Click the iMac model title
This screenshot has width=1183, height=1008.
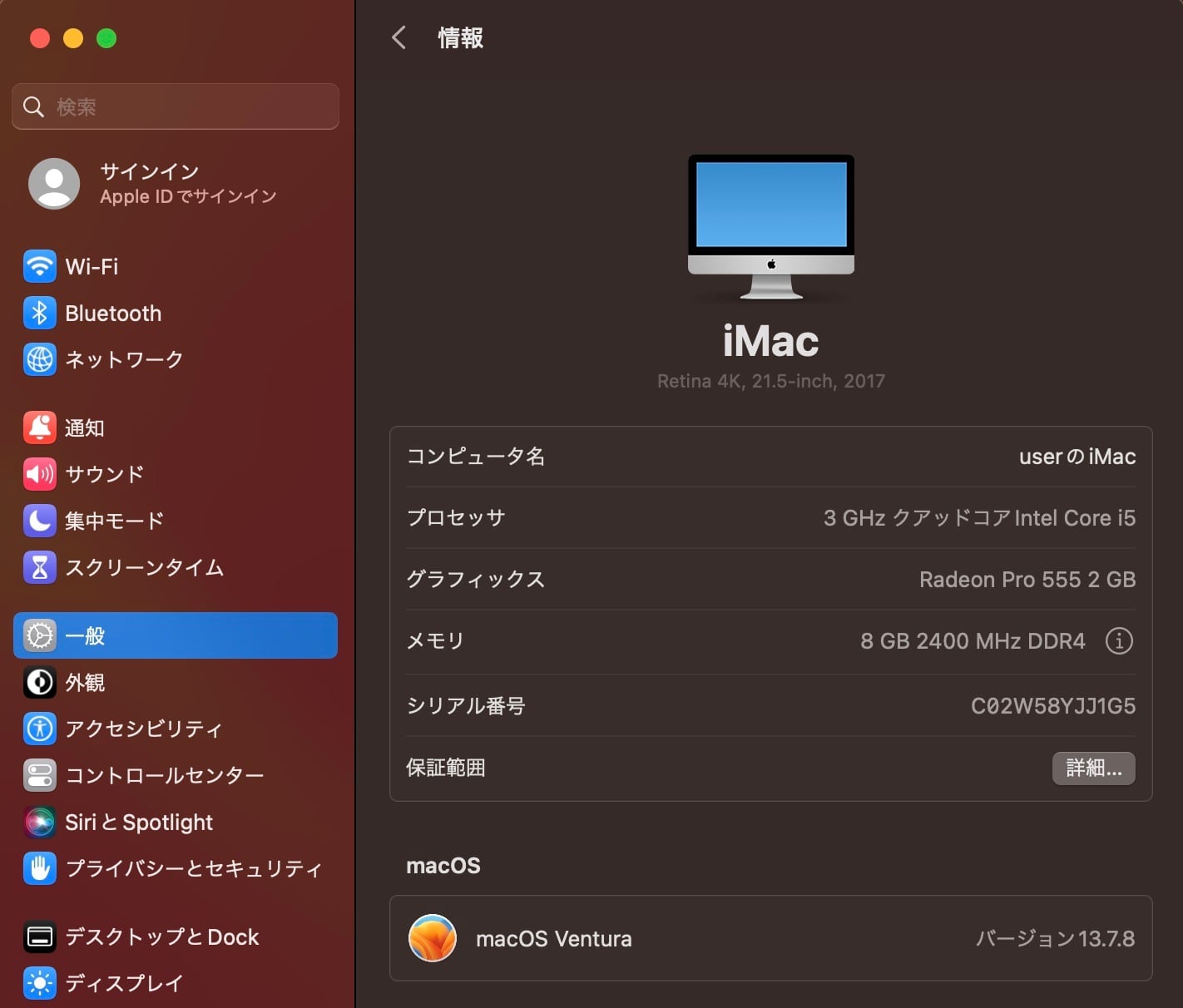pos(771,341)
